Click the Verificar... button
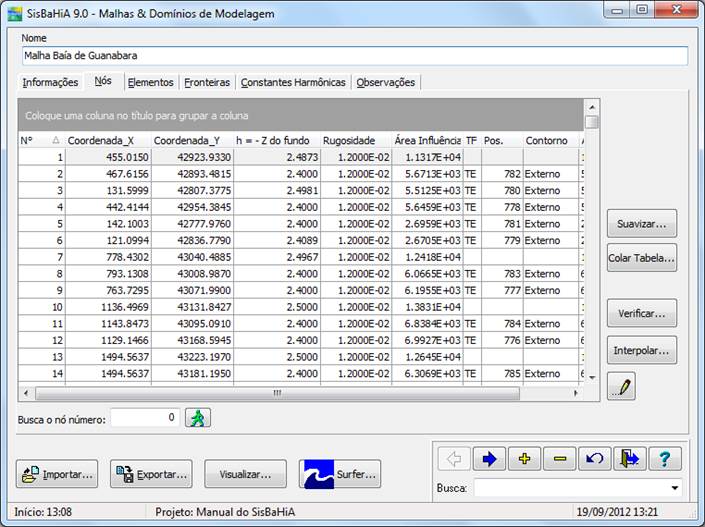 point(642,313)
